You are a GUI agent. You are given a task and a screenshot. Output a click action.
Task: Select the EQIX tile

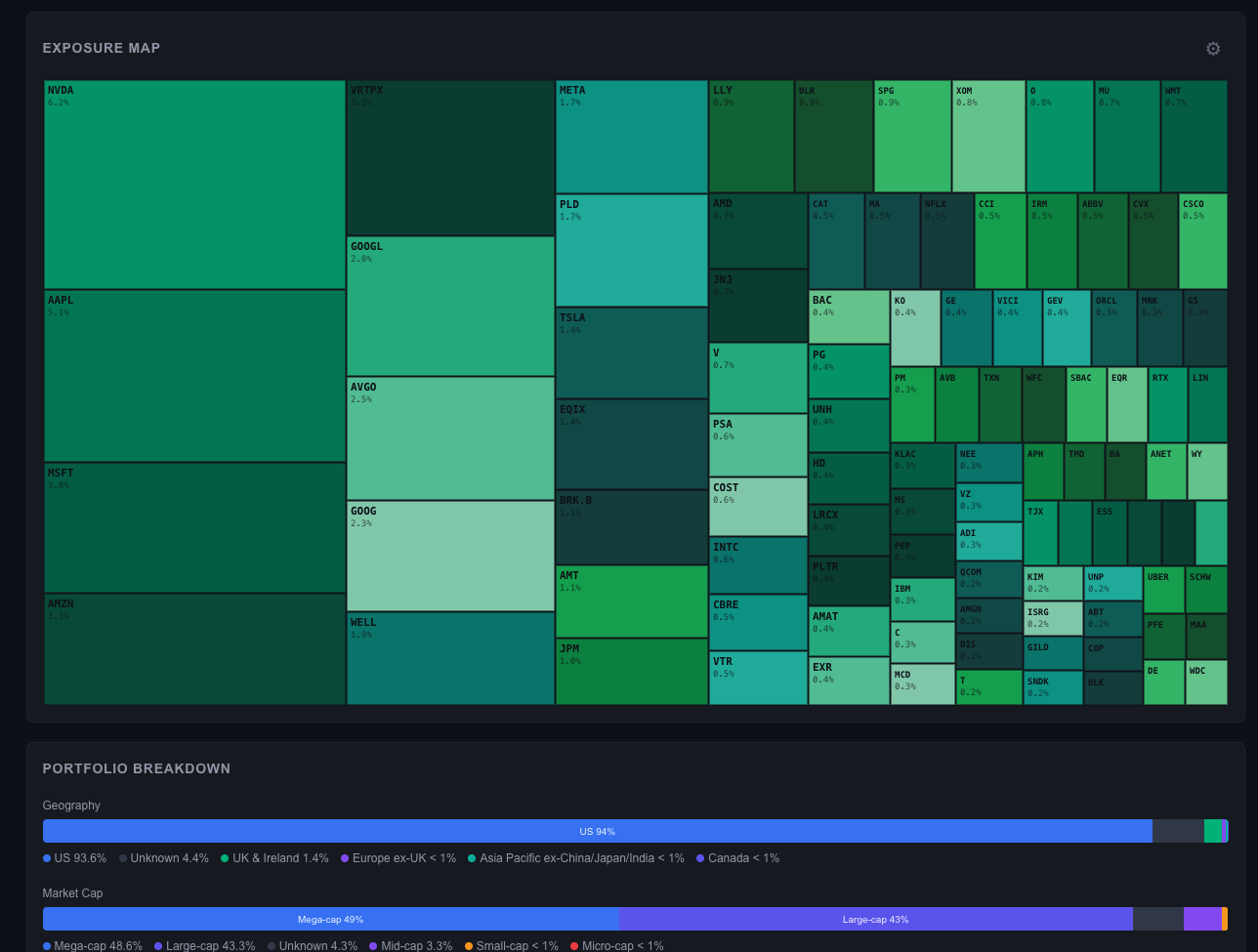[632, 444]
